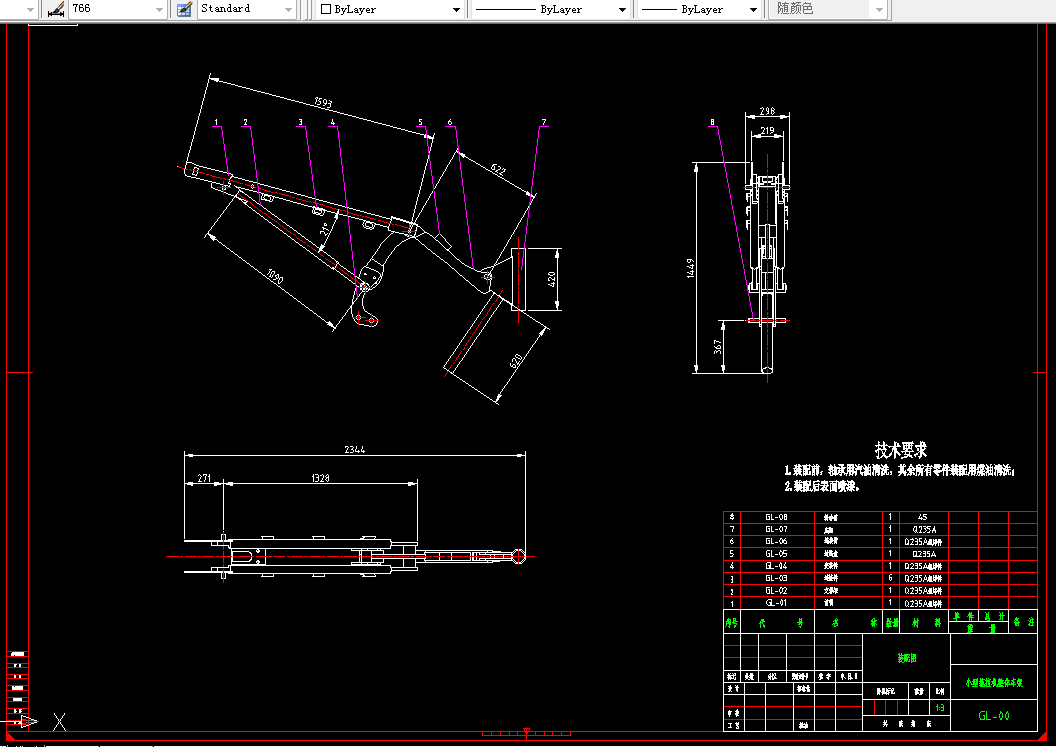Select the 420 vertical dimension text
The width and height of the screenshot is (1056, 747).
coord(552,279)
